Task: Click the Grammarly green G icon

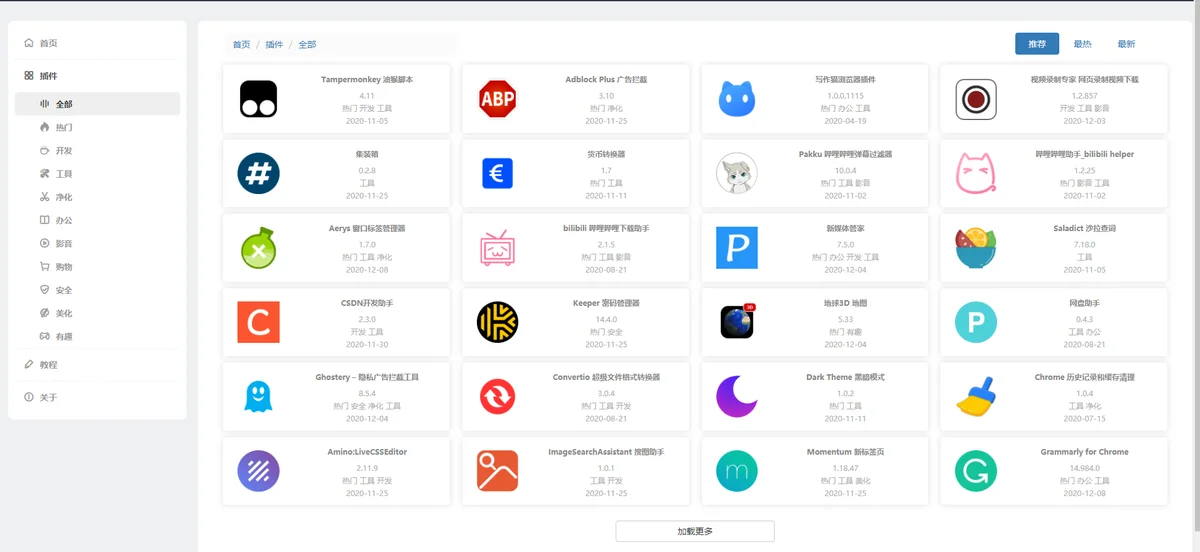Action: [976, 471]
